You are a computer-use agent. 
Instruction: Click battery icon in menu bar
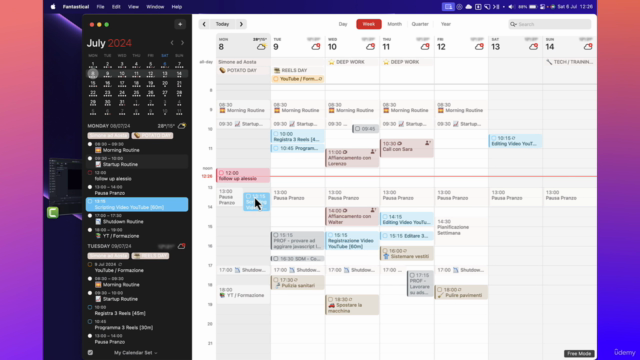(533, 7)
